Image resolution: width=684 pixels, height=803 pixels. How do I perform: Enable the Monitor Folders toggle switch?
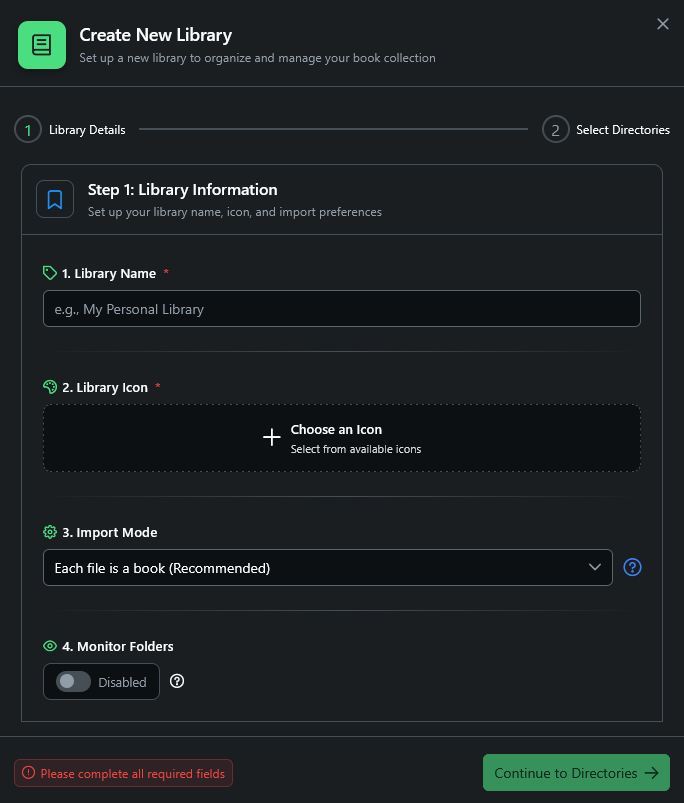73,682
